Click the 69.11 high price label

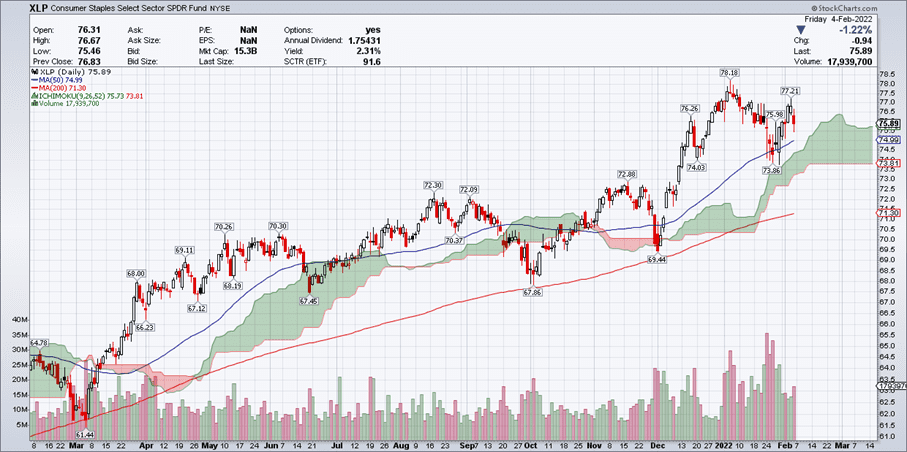185,251
